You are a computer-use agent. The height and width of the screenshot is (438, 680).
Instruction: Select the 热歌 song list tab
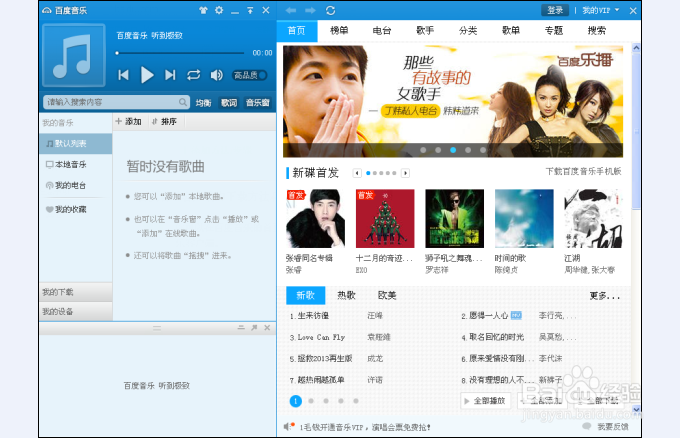(347, 295)
